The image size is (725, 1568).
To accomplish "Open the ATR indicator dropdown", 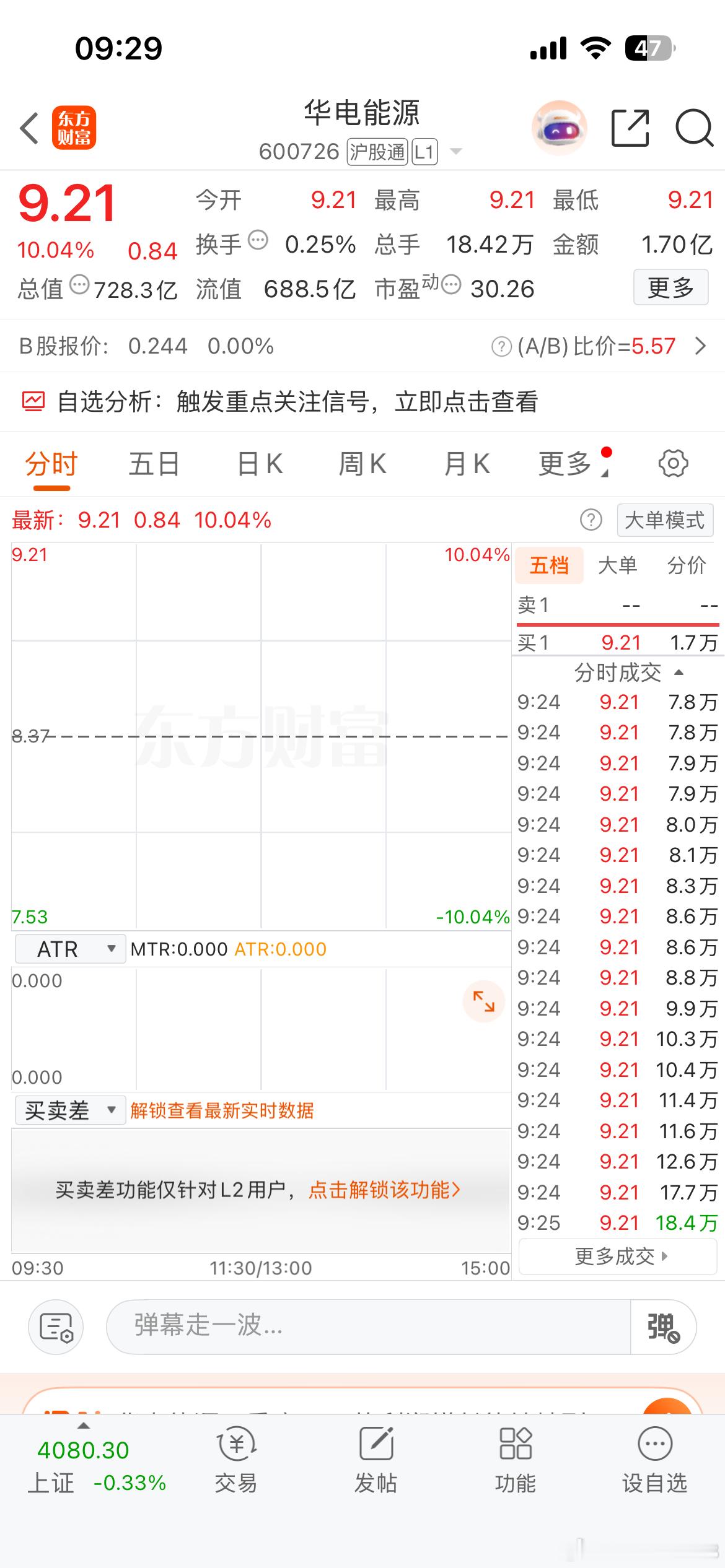I will 70,949.
